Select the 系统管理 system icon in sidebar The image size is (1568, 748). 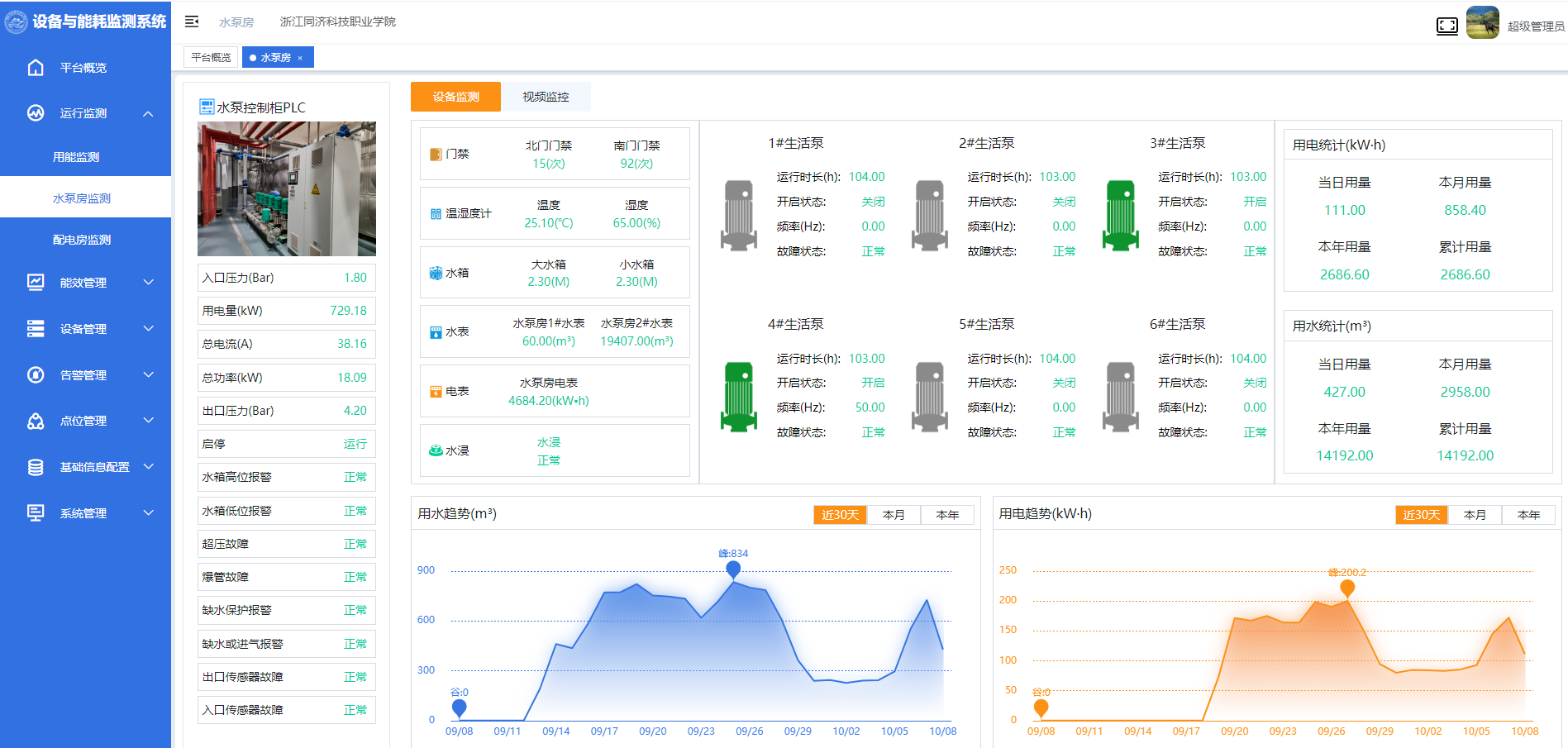(36, 512)
